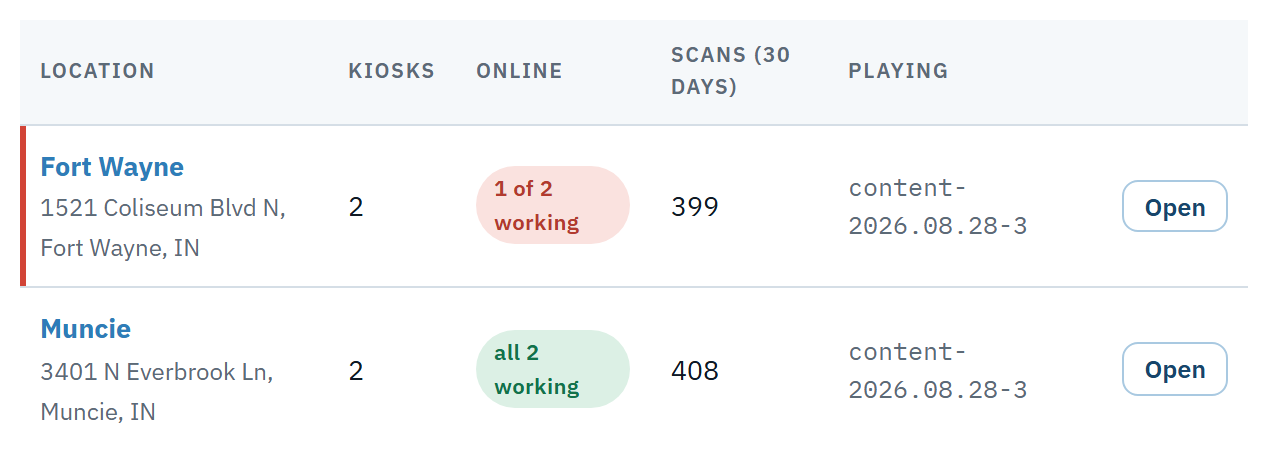Select the '1 of 2 working' status badge
This screenshot has height=470, width=1268.
[x=553, y=205]
